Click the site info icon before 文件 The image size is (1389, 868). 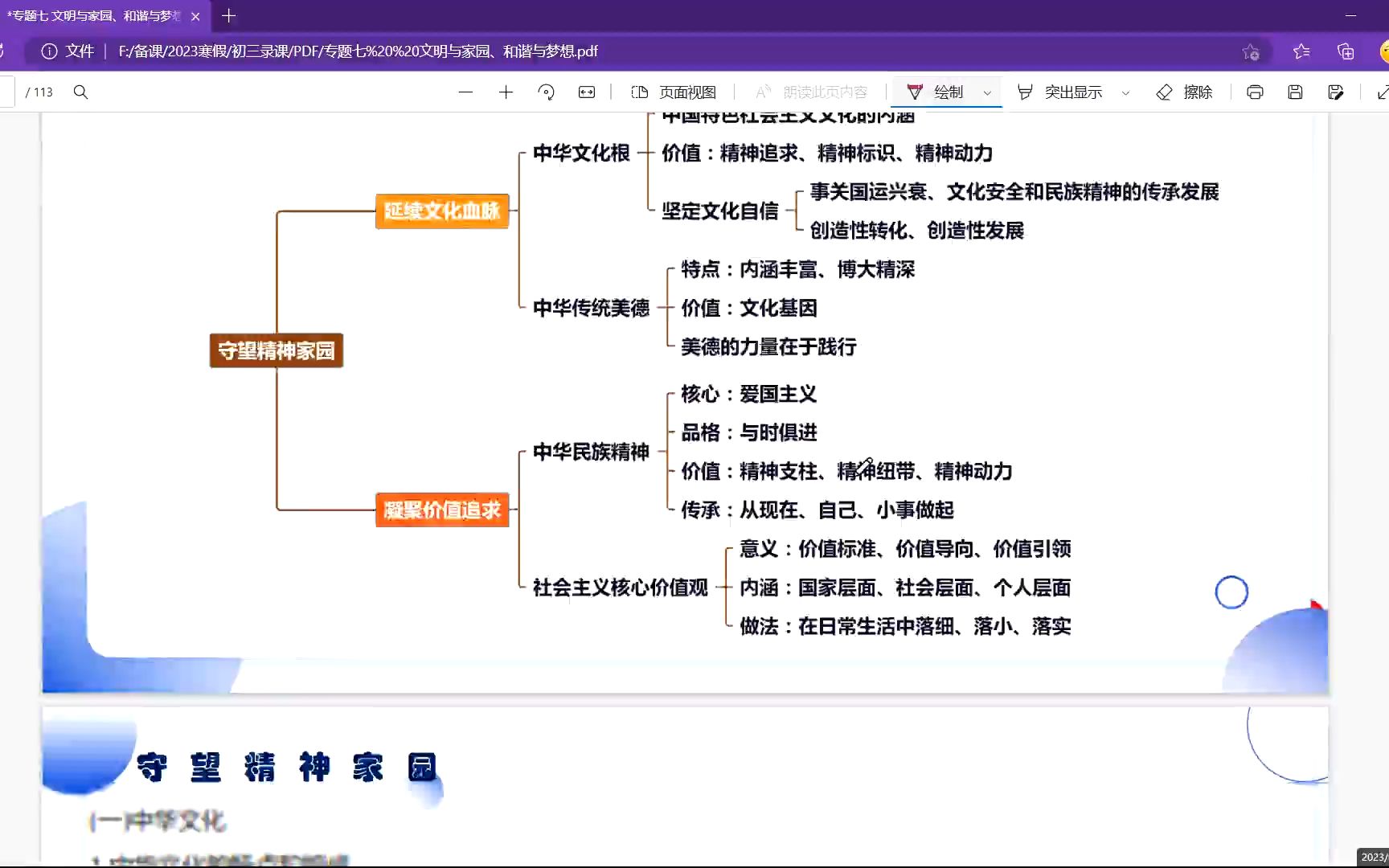pos(49,51)
